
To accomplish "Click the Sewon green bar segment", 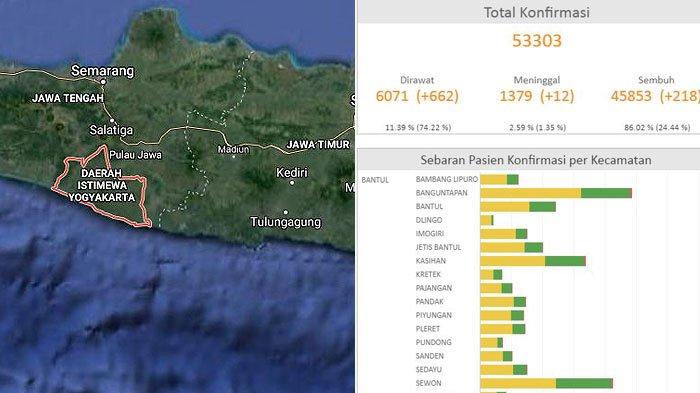I will pyautogui.click(x=584, y=383).
